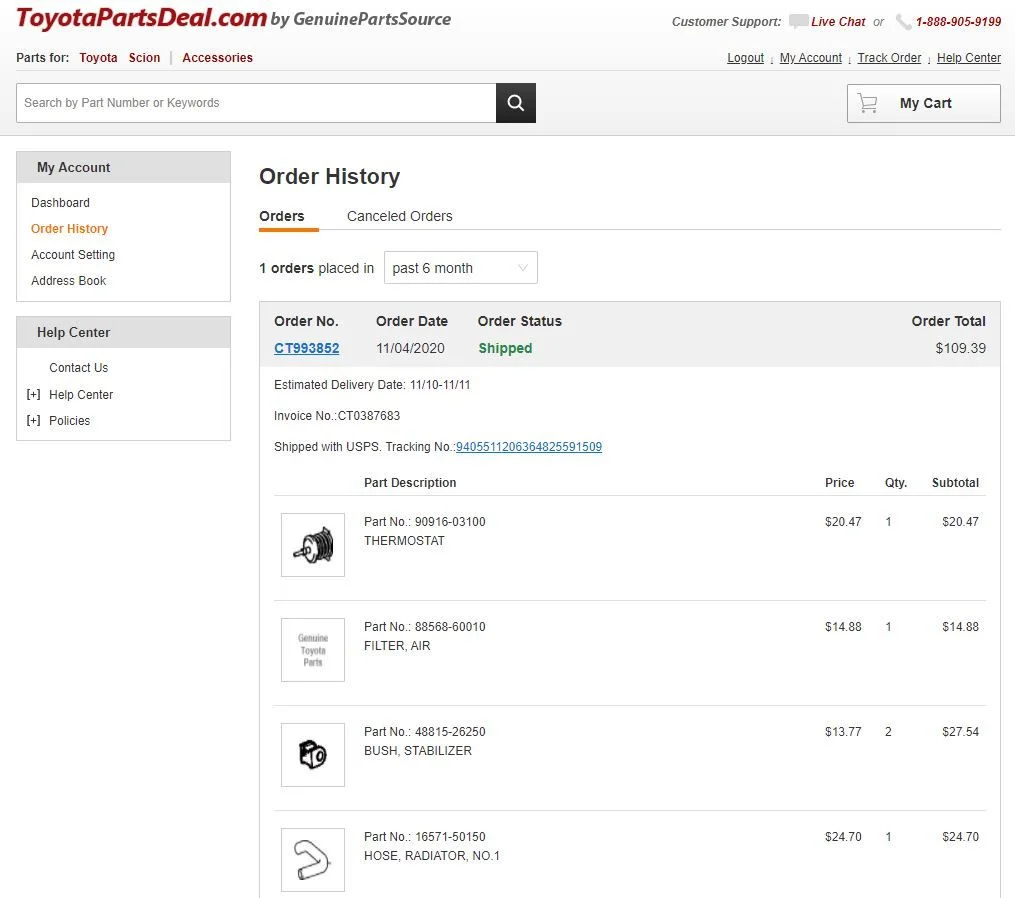Click the $13.77 price
The width and height of the screenshot is (1015, 898).
click(x=843, y=732)
